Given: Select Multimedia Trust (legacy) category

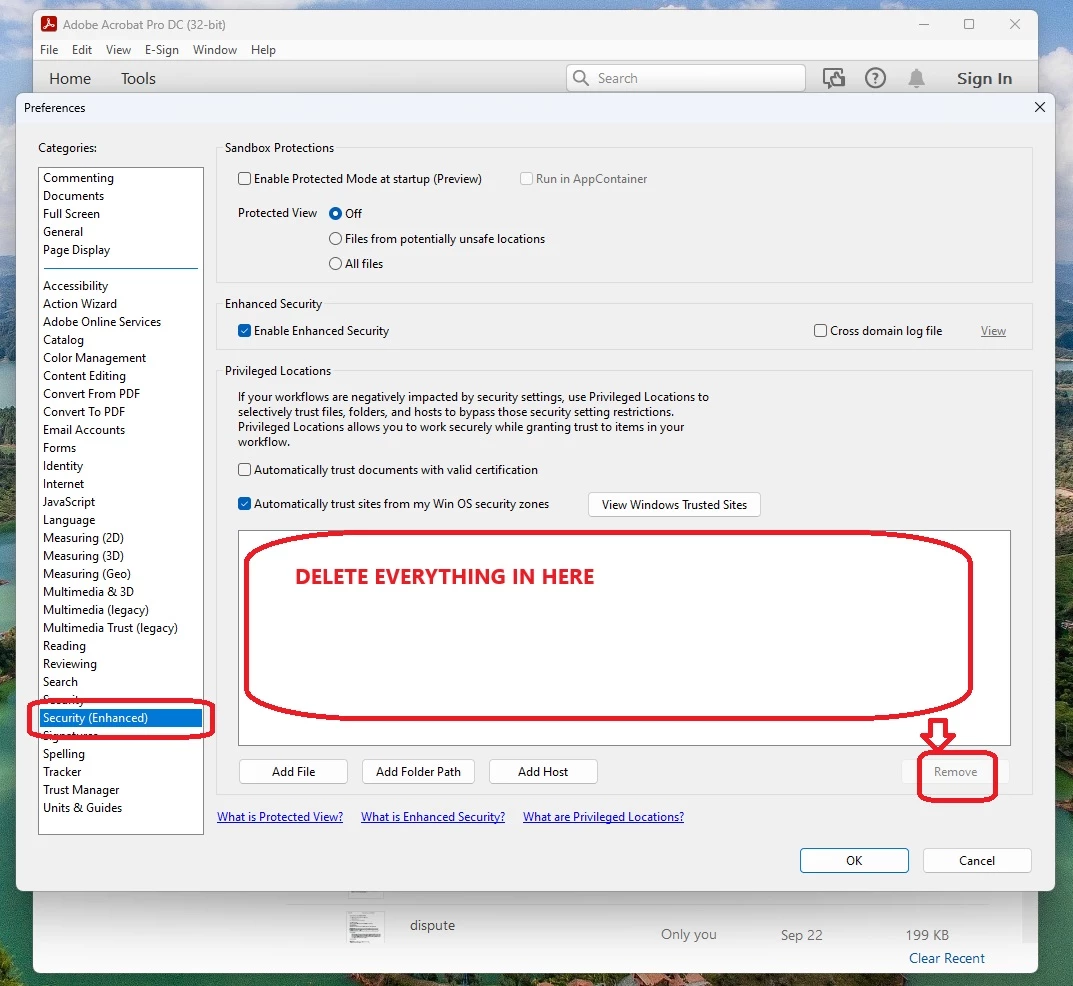Looking at the screenshot, I should point(120,627).
